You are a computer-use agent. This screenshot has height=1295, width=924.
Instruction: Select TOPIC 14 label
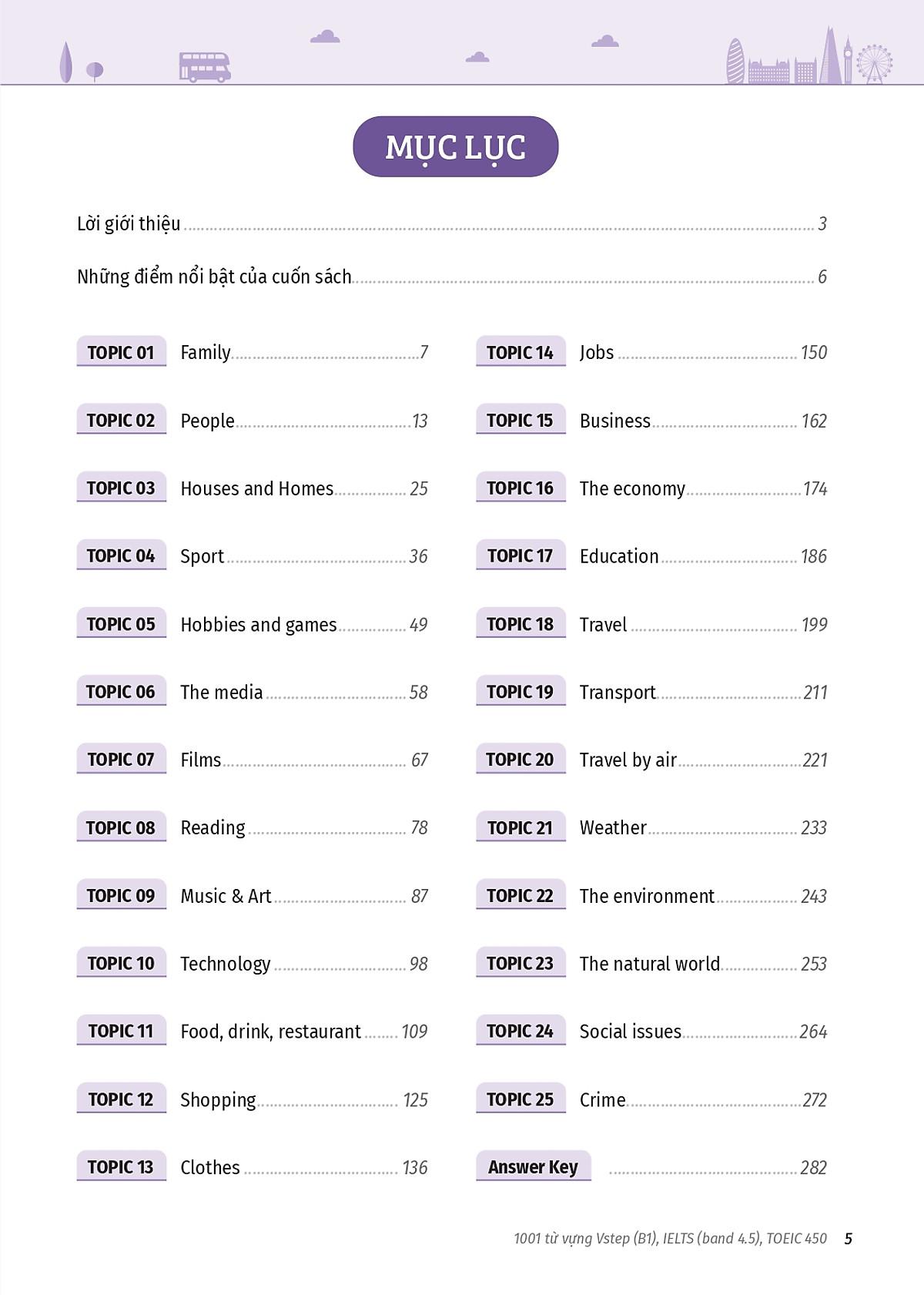[x=521, y=352]
